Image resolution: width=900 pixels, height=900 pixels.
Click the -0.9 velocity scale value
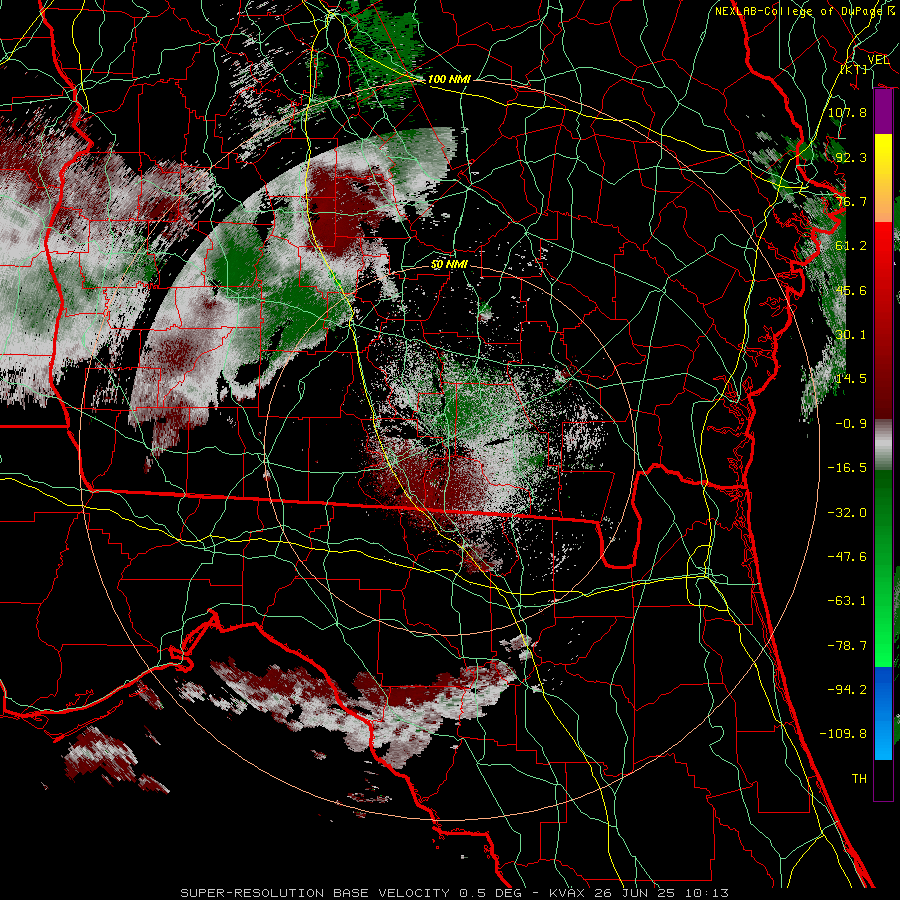(851, 424)
